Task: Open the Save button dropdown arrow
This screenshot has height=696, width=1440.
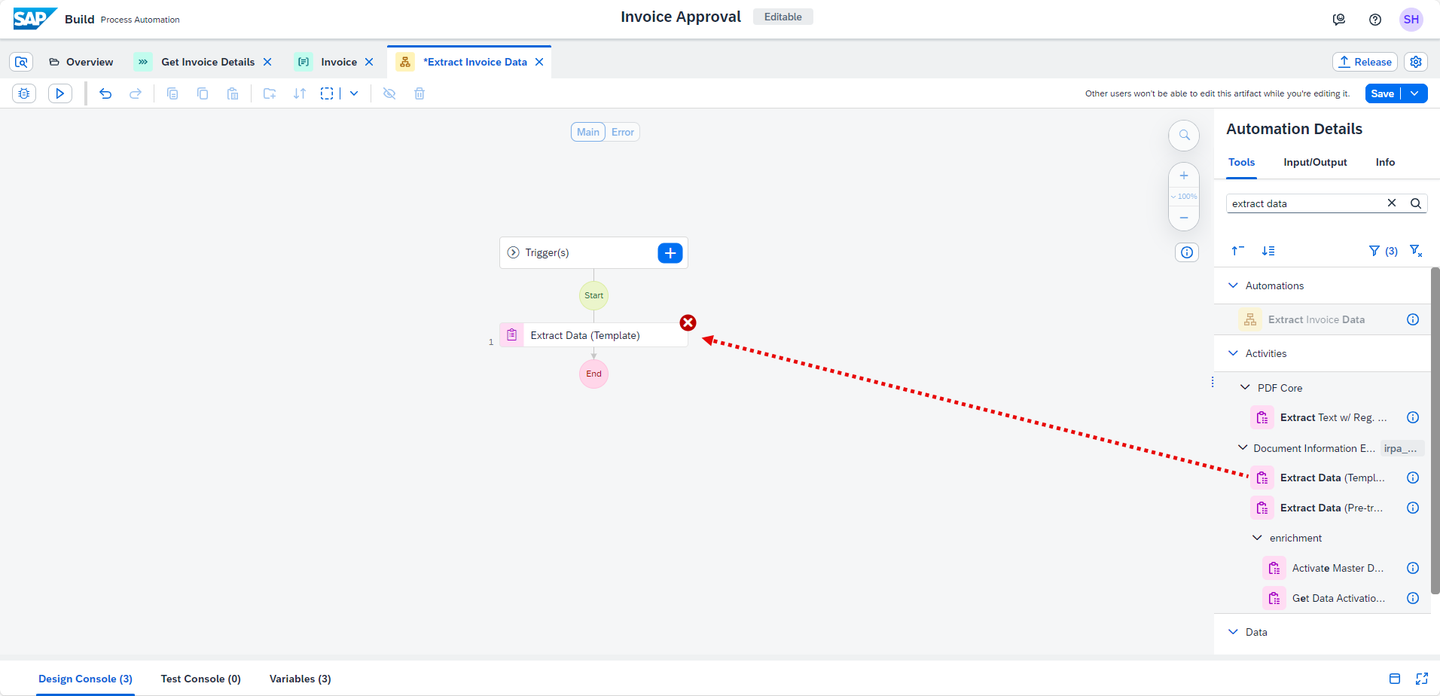Action: pyautogui.click(x=1414, y=93)
